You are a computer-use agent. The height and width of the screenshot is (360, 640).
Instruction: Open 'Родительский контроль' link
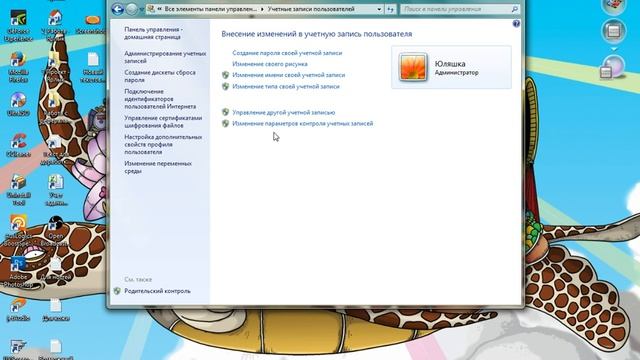tap(157, 291)
